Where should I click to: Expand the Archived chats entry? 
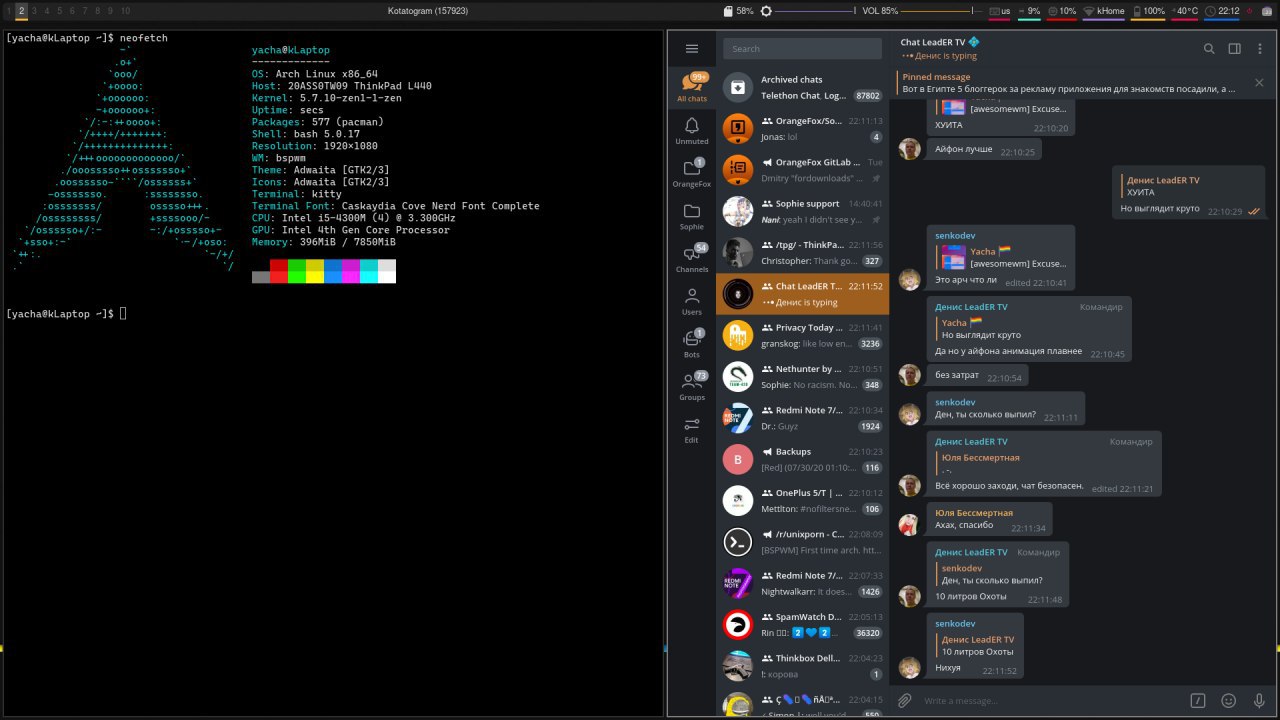tap(802, 87)
